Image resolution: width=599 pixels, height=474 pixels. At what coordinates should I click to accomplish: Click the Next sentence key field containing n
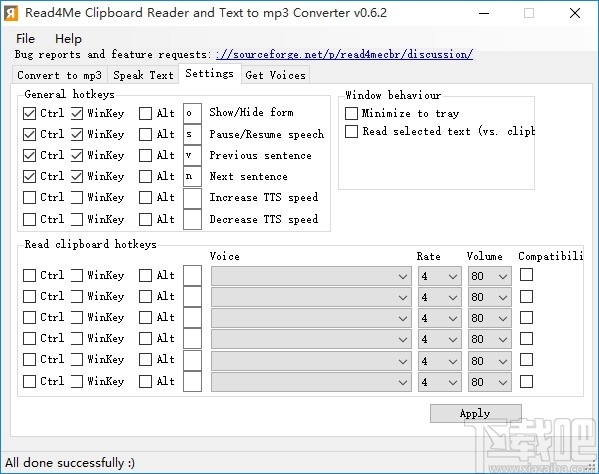tap(192, 176)
